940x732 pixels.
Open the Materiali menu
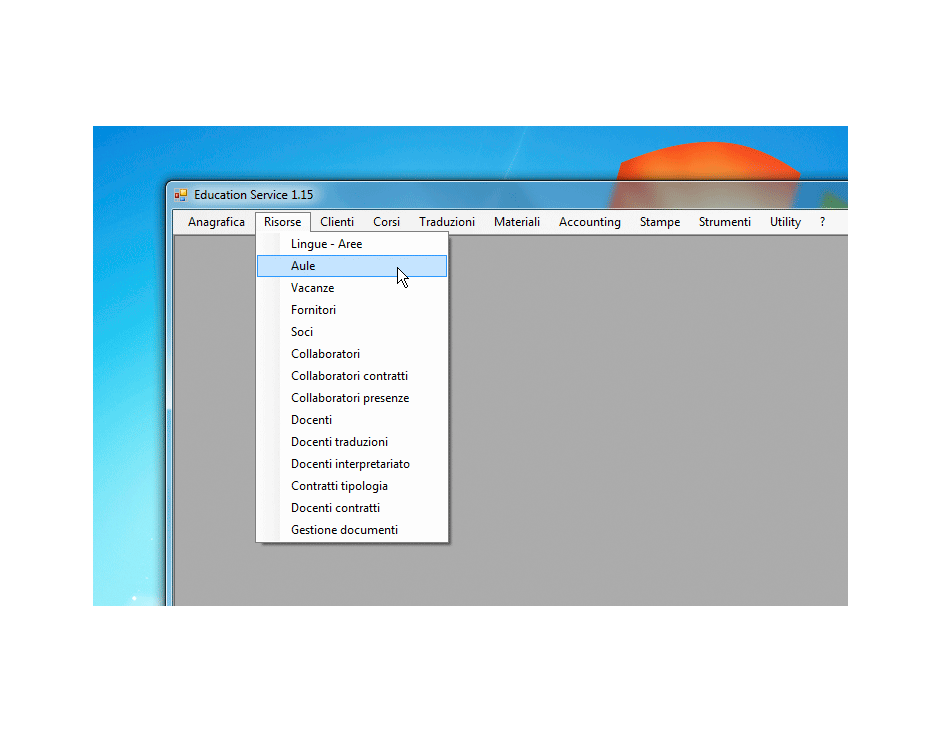point(517,222)
